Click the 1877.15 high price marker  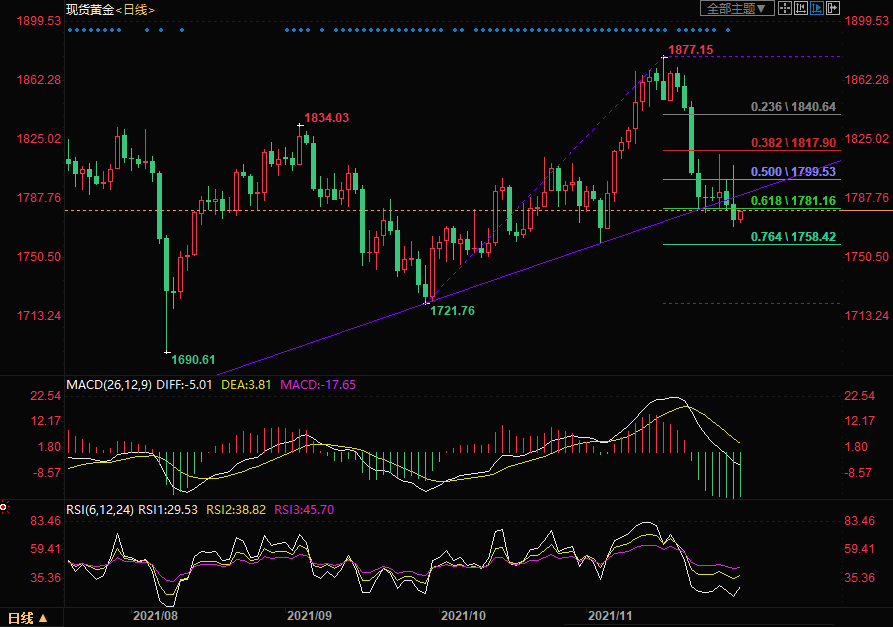[690, 49]
